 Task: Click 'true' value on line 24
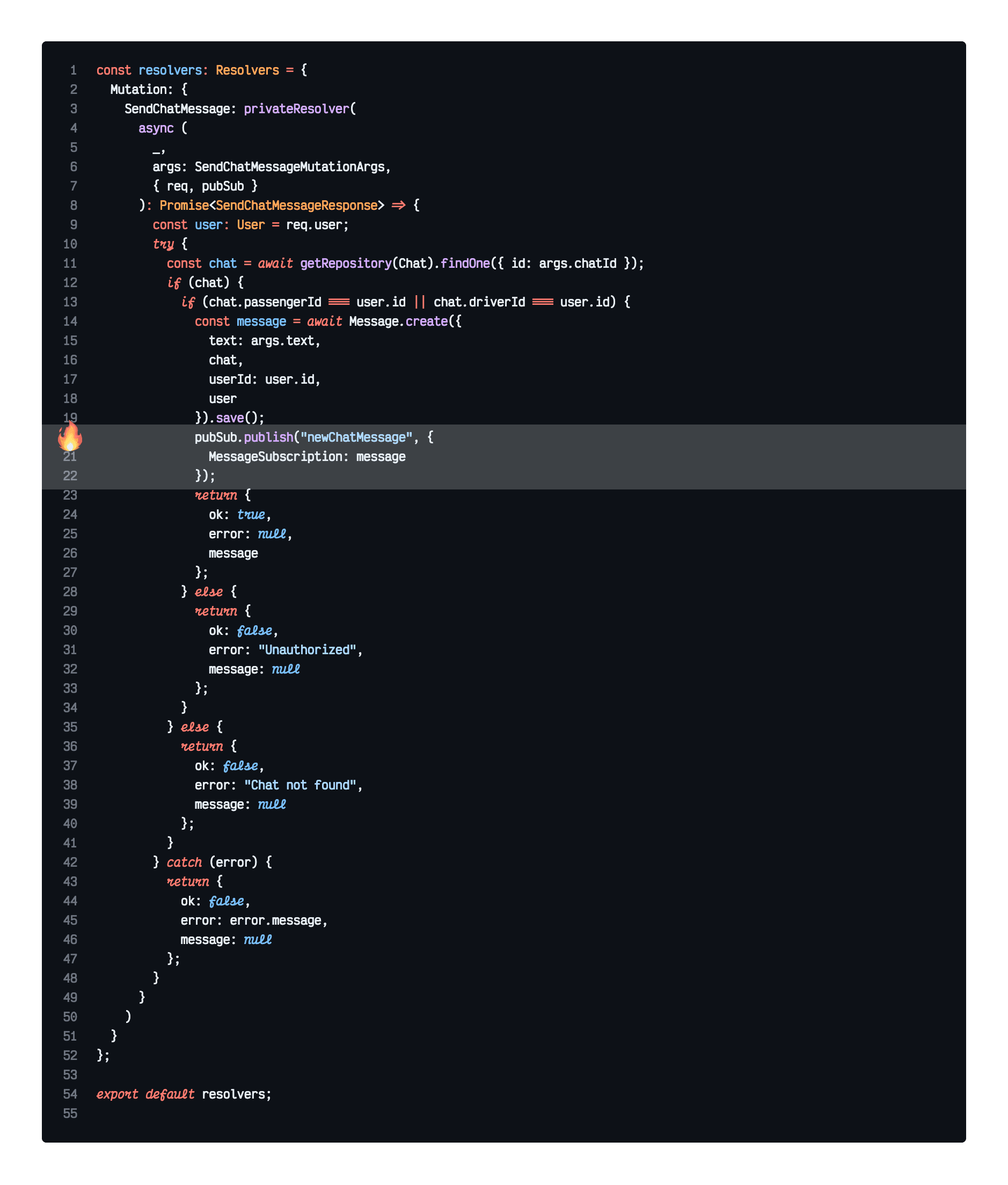[x=251, y=515]
